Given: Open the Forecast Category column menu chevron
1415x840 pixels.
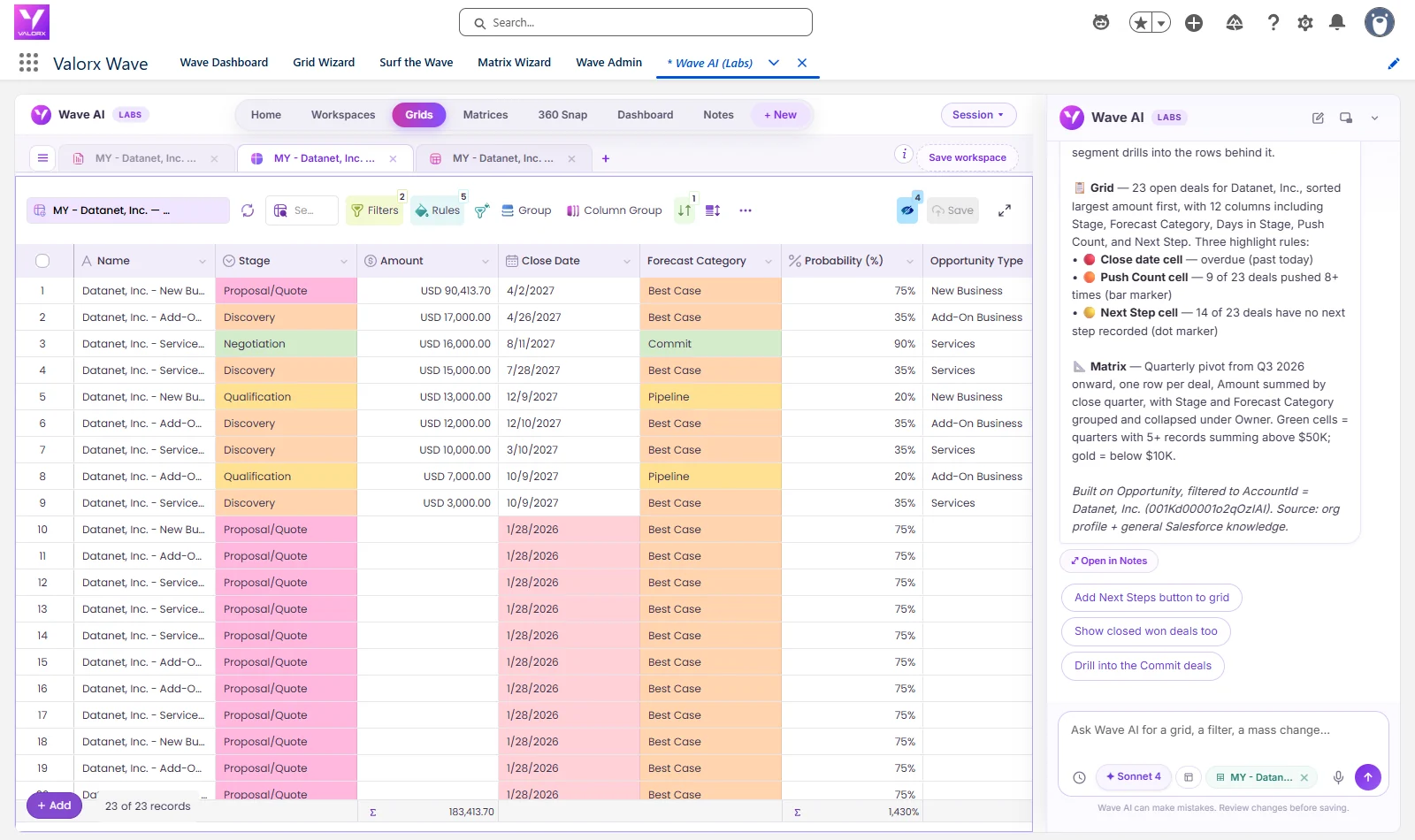Looking at the screenshot, I should [769, 262].
